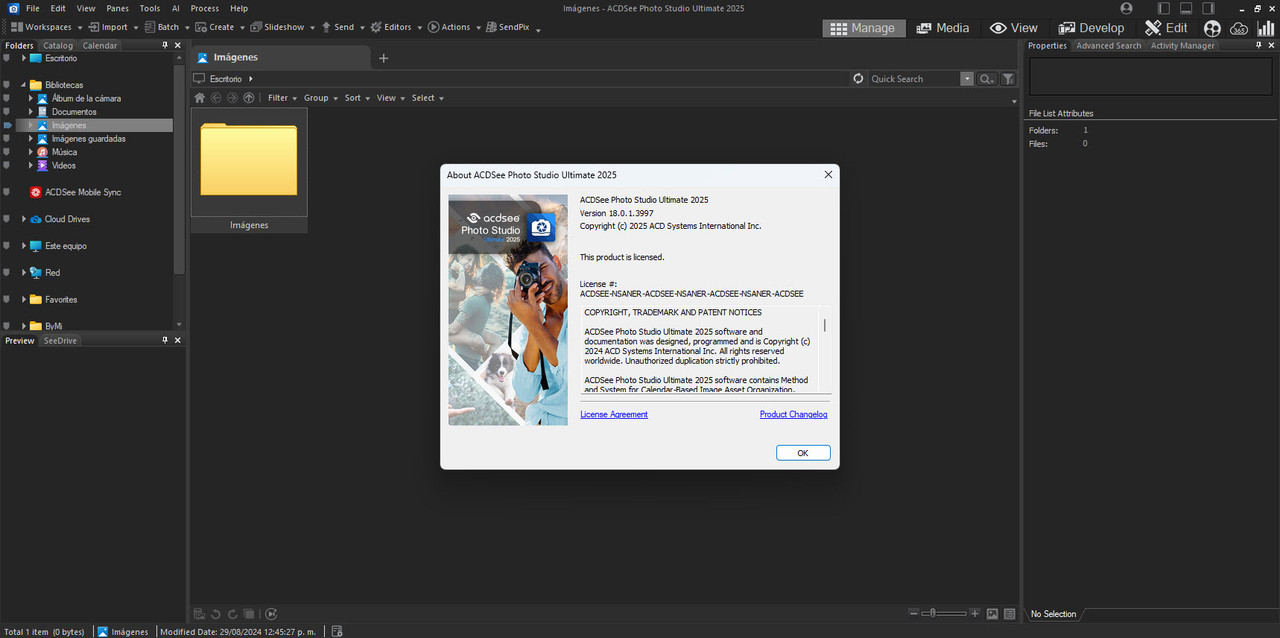Toggle Easy-Select marker next to Imágenes tree row

7,126
